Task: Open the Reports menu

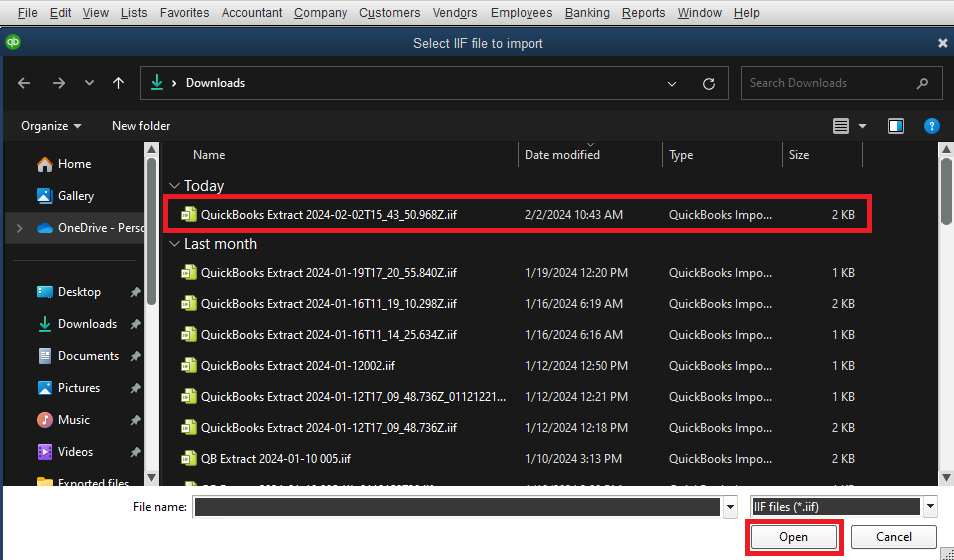Action: 643,13
